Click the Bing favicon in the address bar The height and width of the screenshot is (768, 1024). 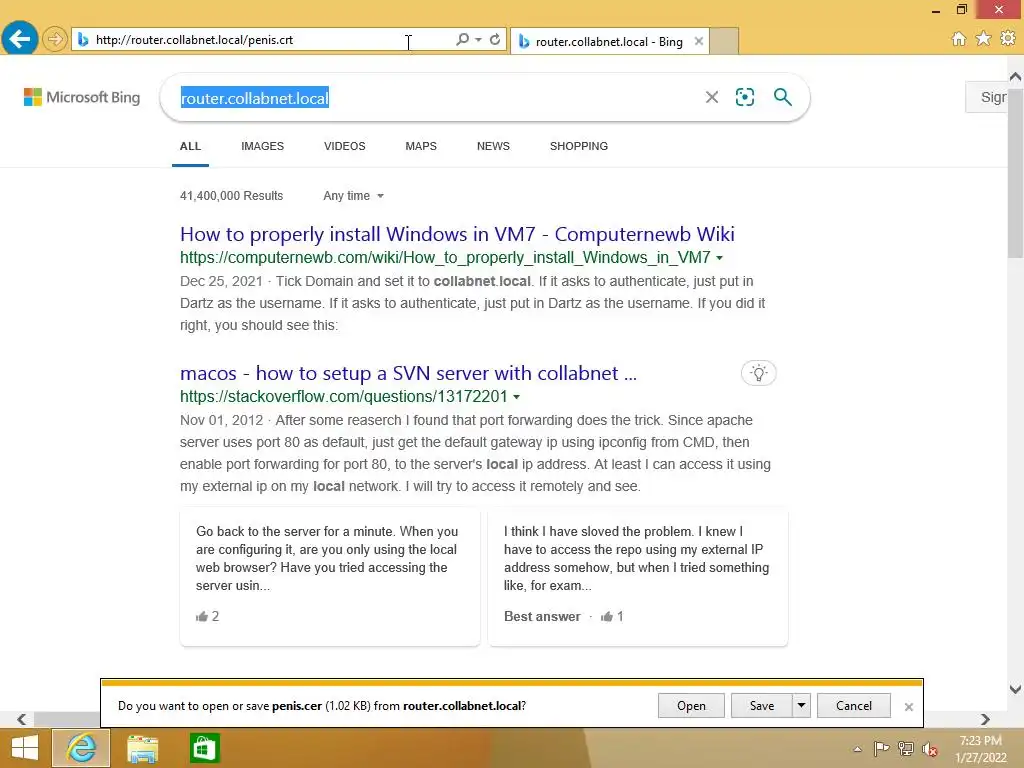[83, 40]
